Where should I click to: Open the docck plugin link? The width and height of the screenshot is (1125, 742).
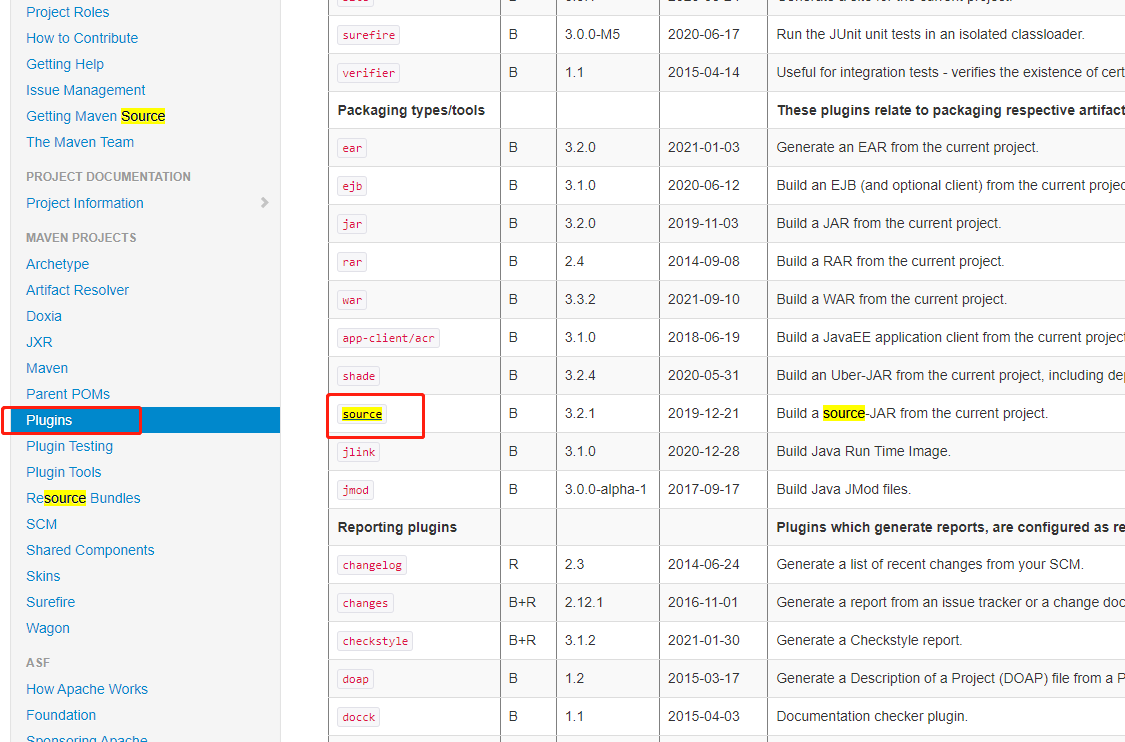359,718
